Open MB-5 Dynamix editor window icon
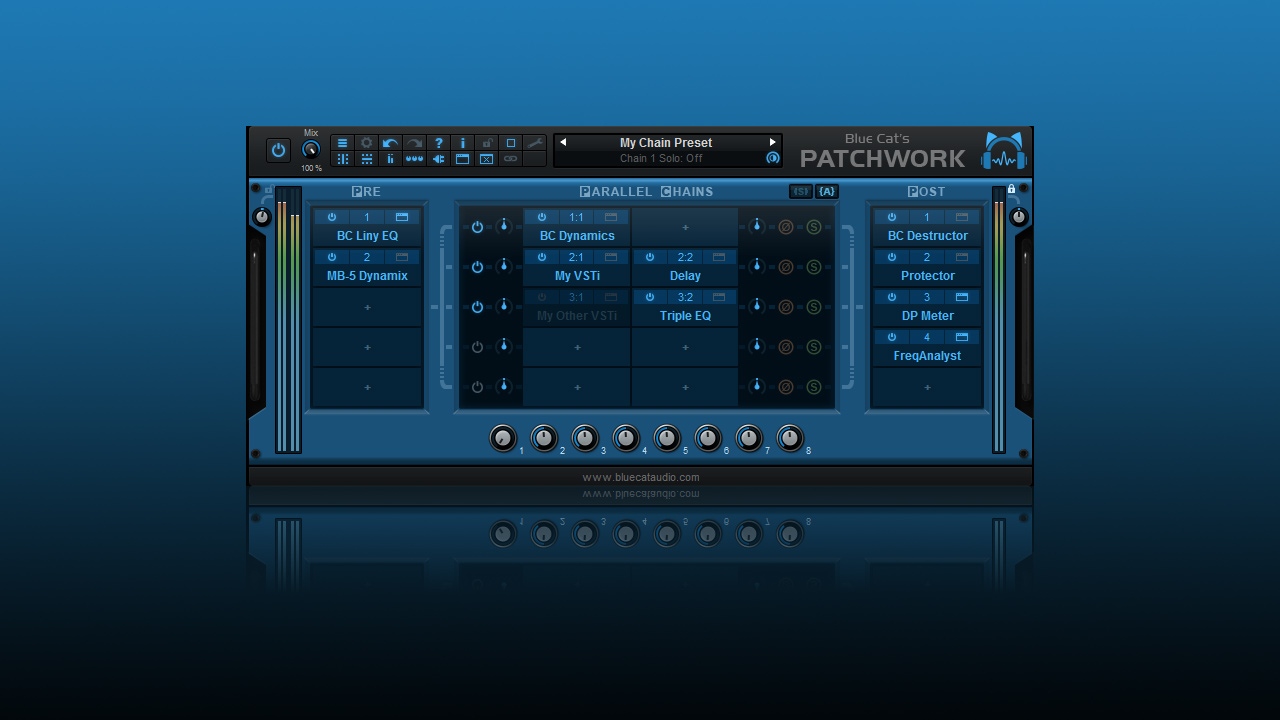Screen dimensions: 1280x720 coord(402,257)
